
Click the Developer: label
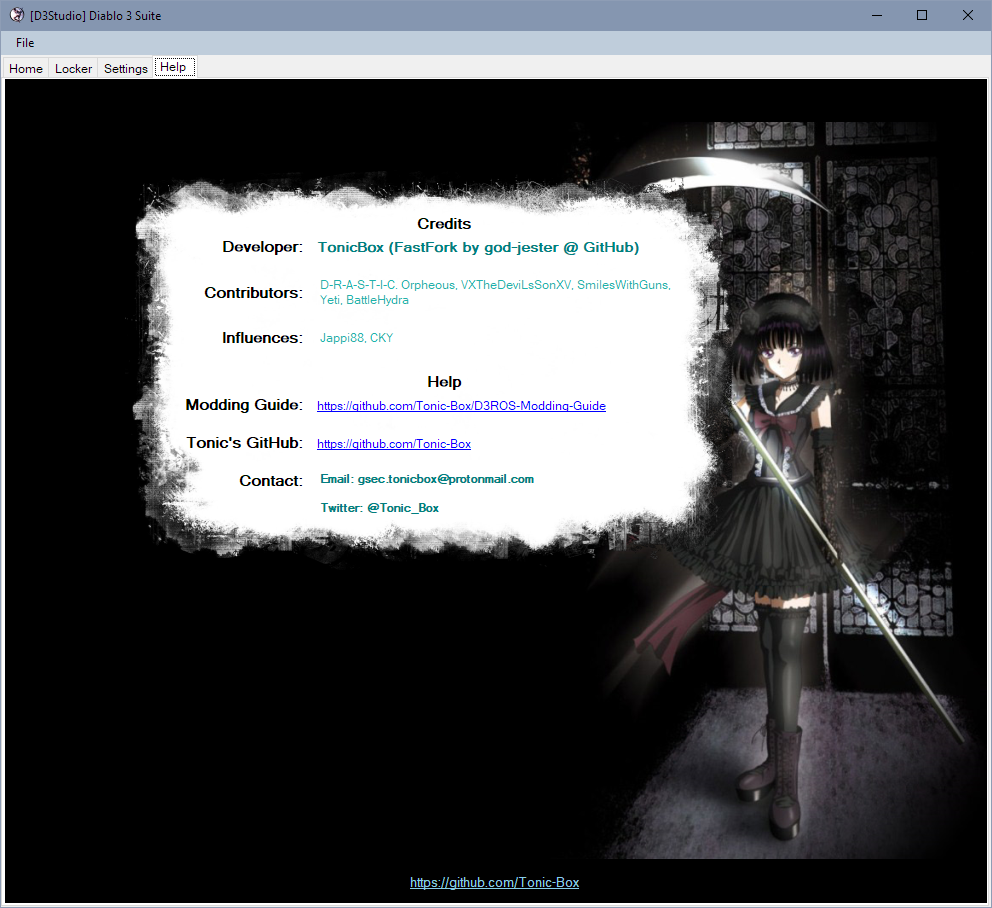tap(263, 247)
